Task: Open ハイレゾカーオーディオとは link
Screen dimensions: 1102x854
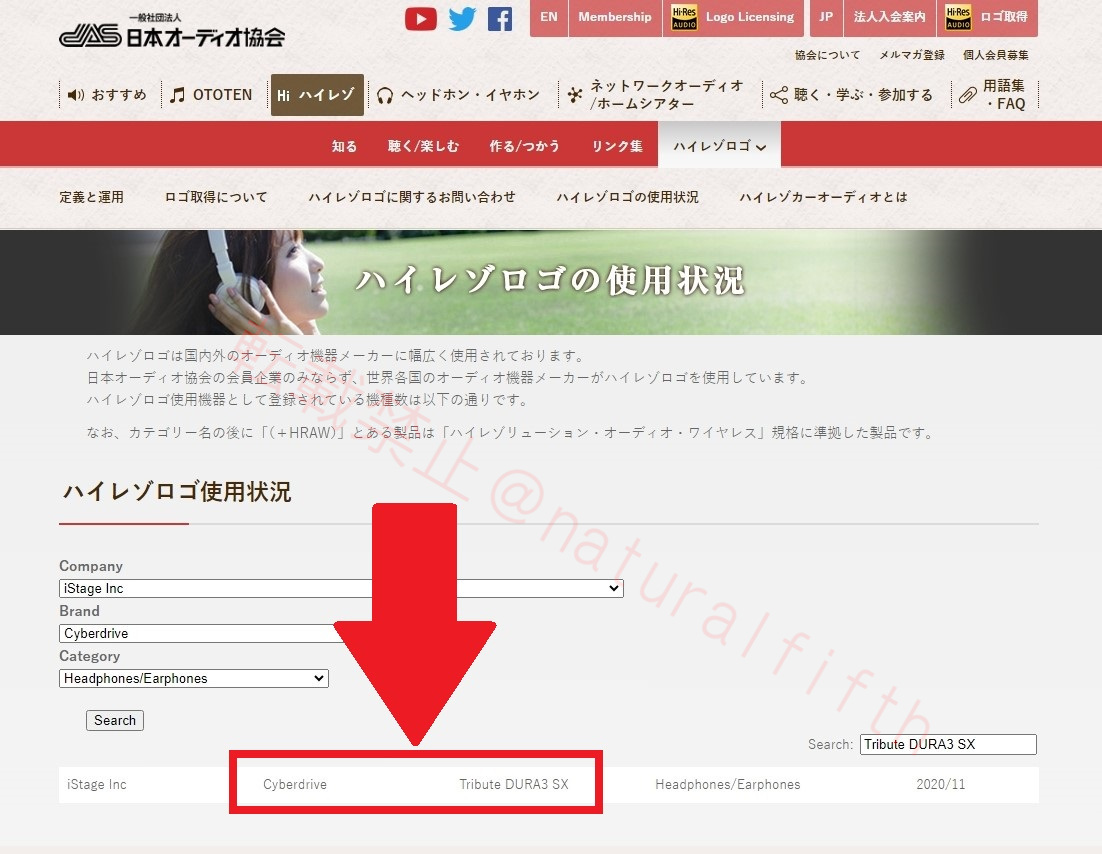Action: [x=823, y=198]
